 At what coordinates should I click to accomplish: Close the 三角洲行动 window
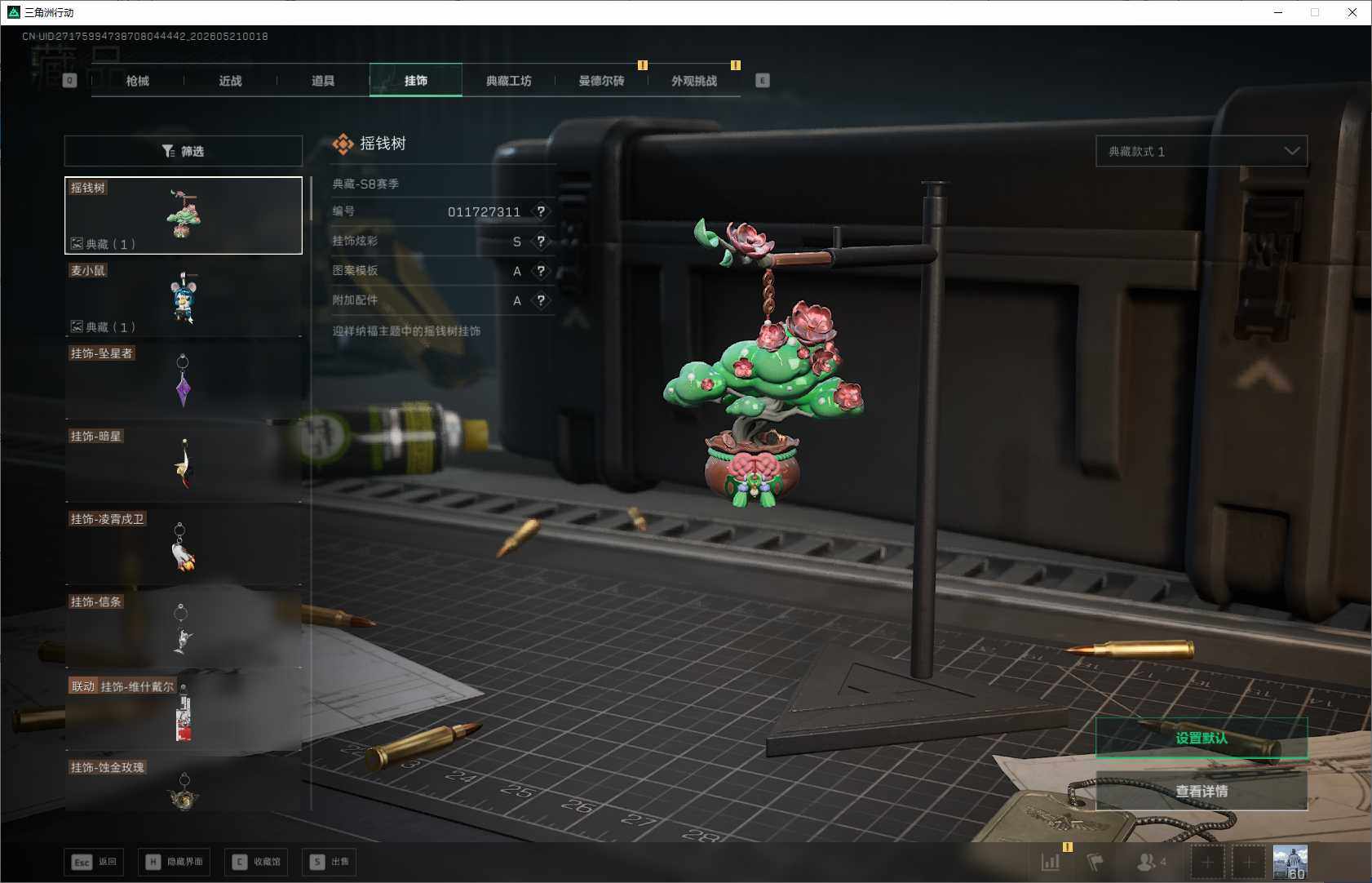[x=1352, y=12]
